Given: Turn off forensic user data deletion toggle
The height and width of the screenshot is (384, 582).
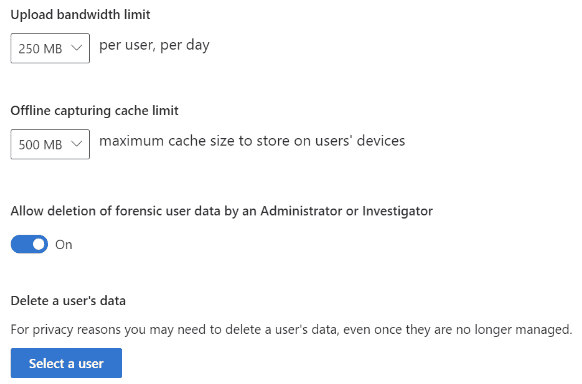Looking at the screenshot, I should (29, 244).
